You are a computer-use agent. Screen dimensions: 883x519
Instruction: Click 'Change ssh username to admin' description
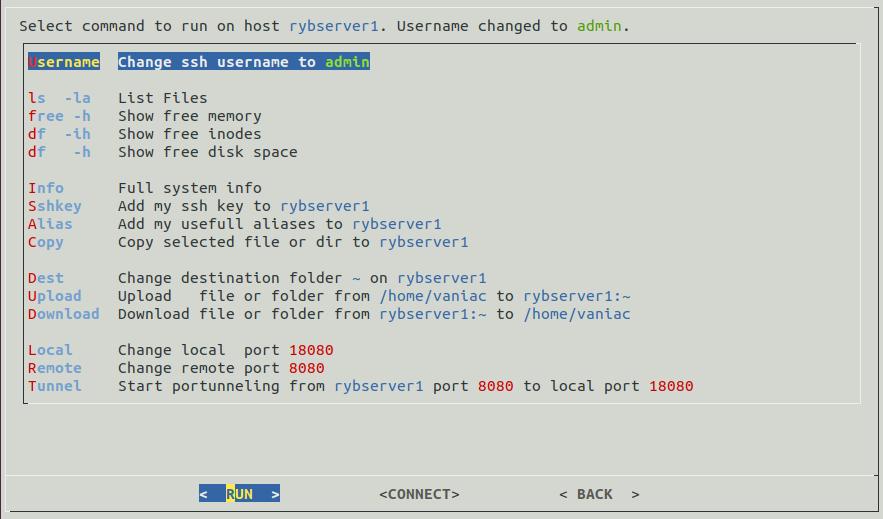(x=244, y=62)
